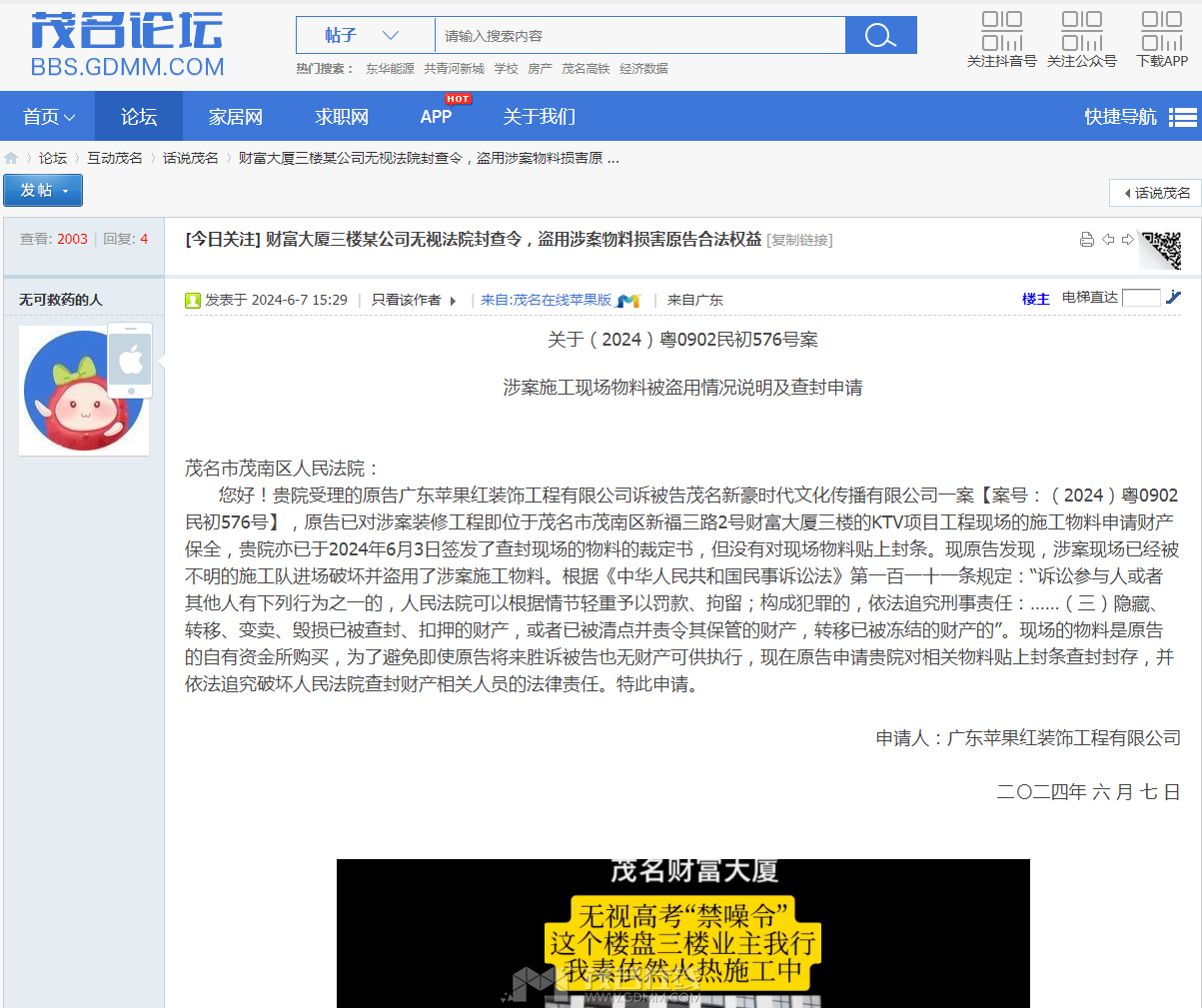The height and width of the screenshot is (1008, 1202).
Task: Click the signature 申请人：广东苹果红装饰工程有限公司
Action: pos(1028,738)
